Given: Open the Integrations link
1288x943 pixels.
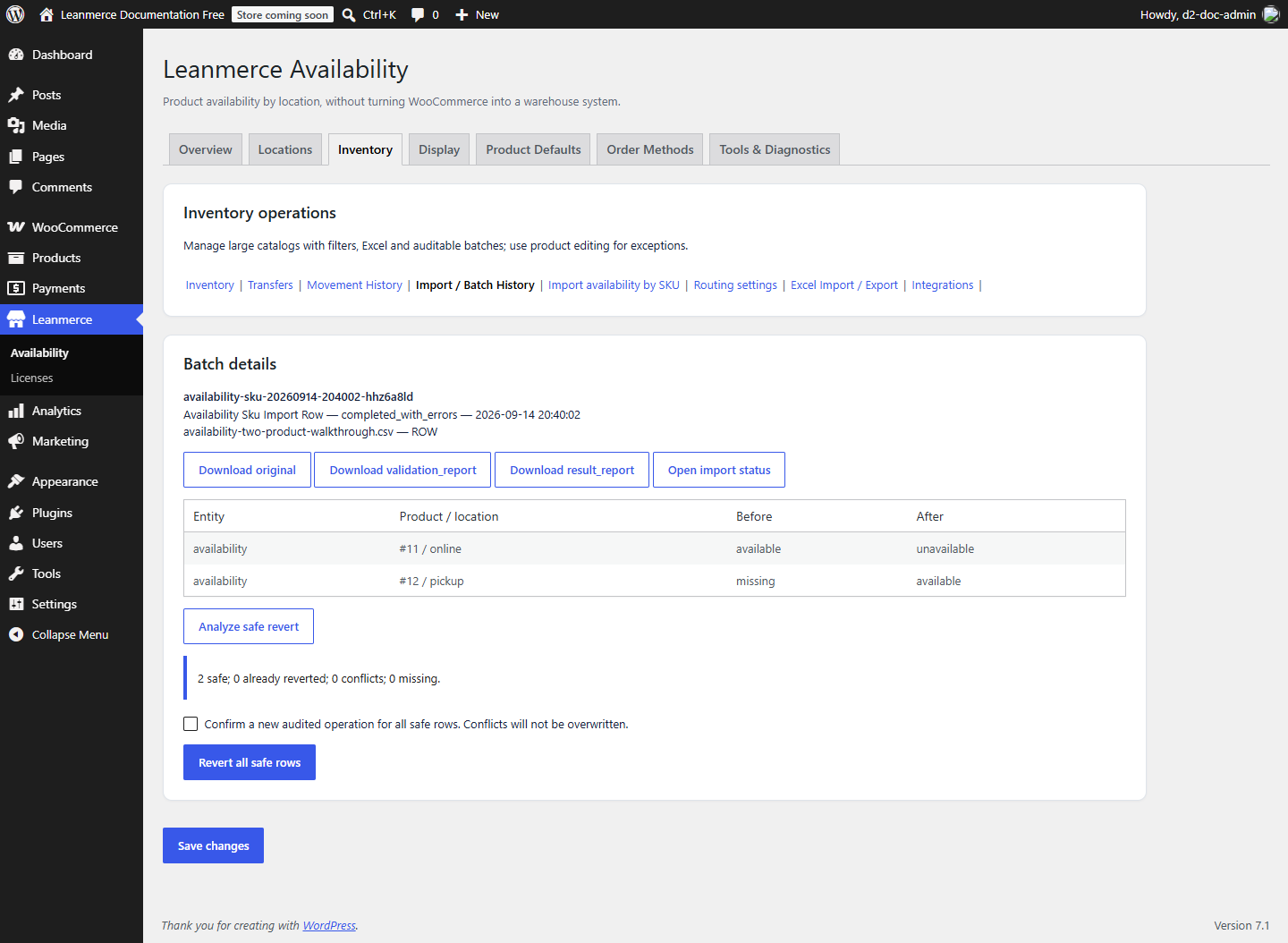Looking at the screenshot, I should click(x=943, y=285).
